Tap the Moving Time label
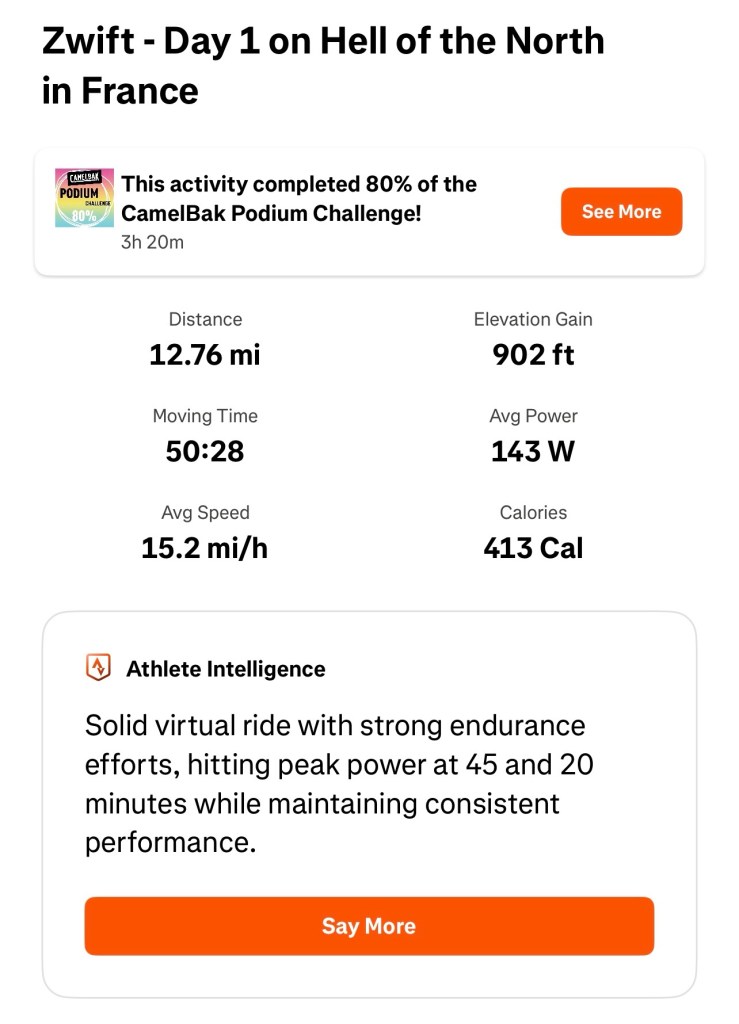The height and width of the screenshot is (1024, 739). point(205,416)
